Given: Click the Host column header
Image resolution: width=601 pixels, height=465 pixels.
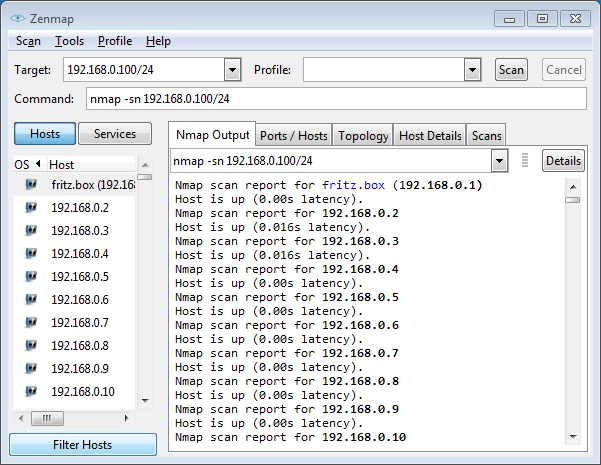Looking at the screenshot, I should 91,164.
